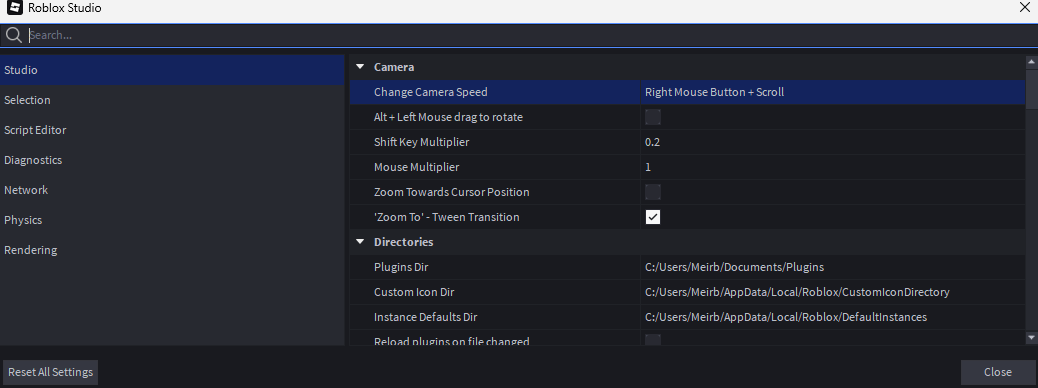The height and width of the screenshot is (388, 1038).
Task: Click the Roblox Studio logo icon
Action: [15, 9]
